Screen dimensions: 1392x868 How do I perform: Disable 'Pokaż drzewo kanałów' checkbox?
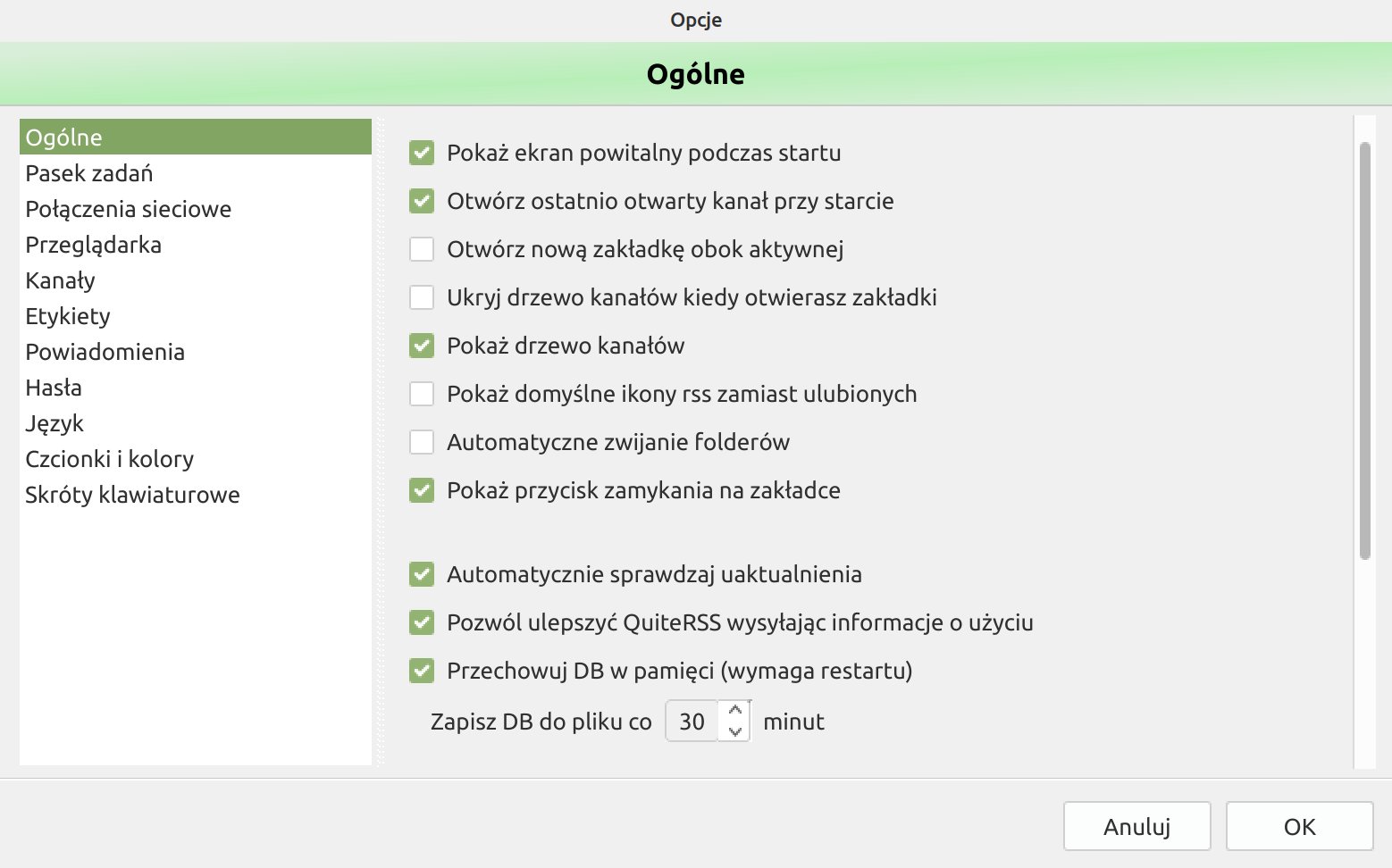pos(422,346)
